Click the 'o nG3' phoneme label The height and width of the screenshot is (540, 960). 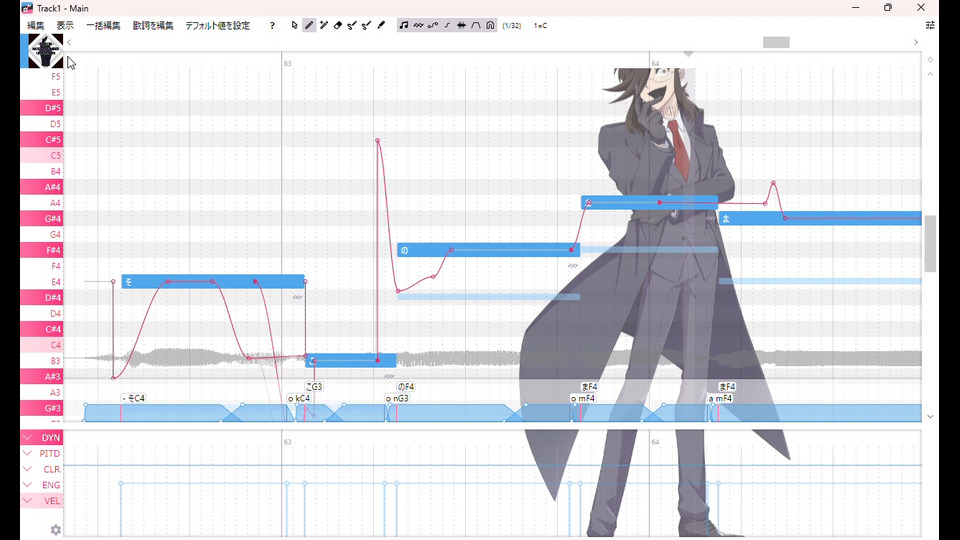(x=397, y=399)
